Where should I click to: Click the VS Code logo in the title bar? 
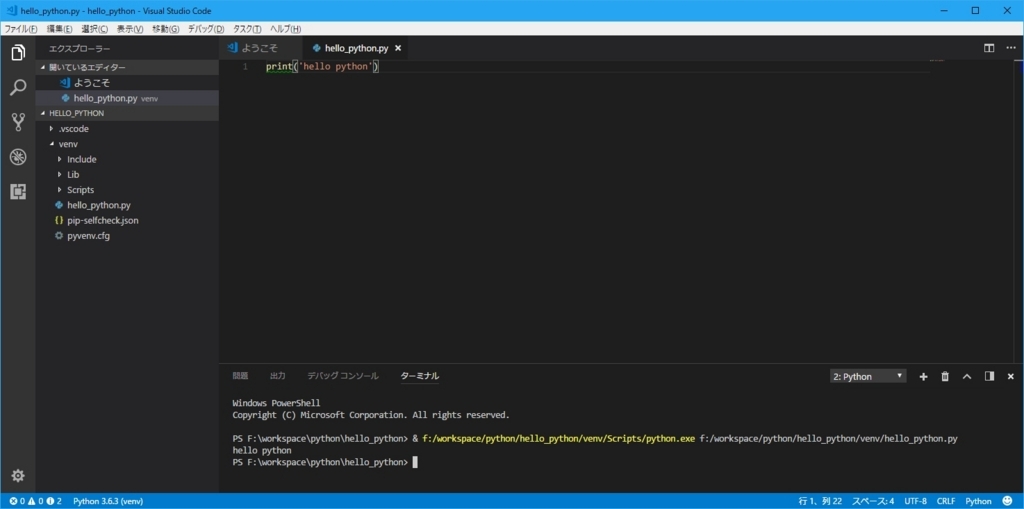click(12, 10)
